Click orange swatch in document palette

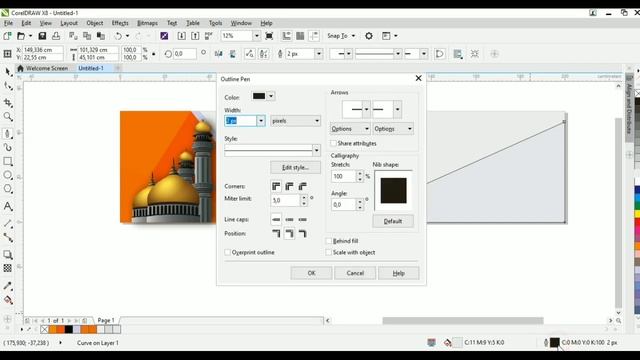pos(53,329)
